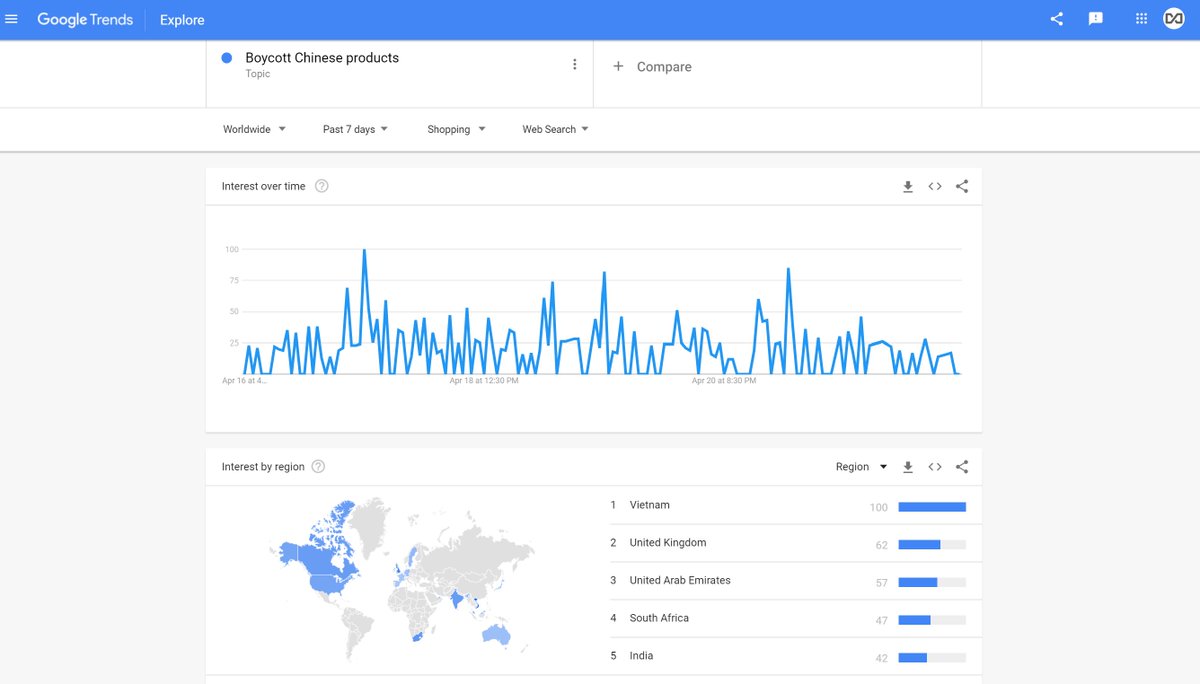The image size is (1200, 684).
Task: Click the Vietnam interest bar
Action: [932, 507]
